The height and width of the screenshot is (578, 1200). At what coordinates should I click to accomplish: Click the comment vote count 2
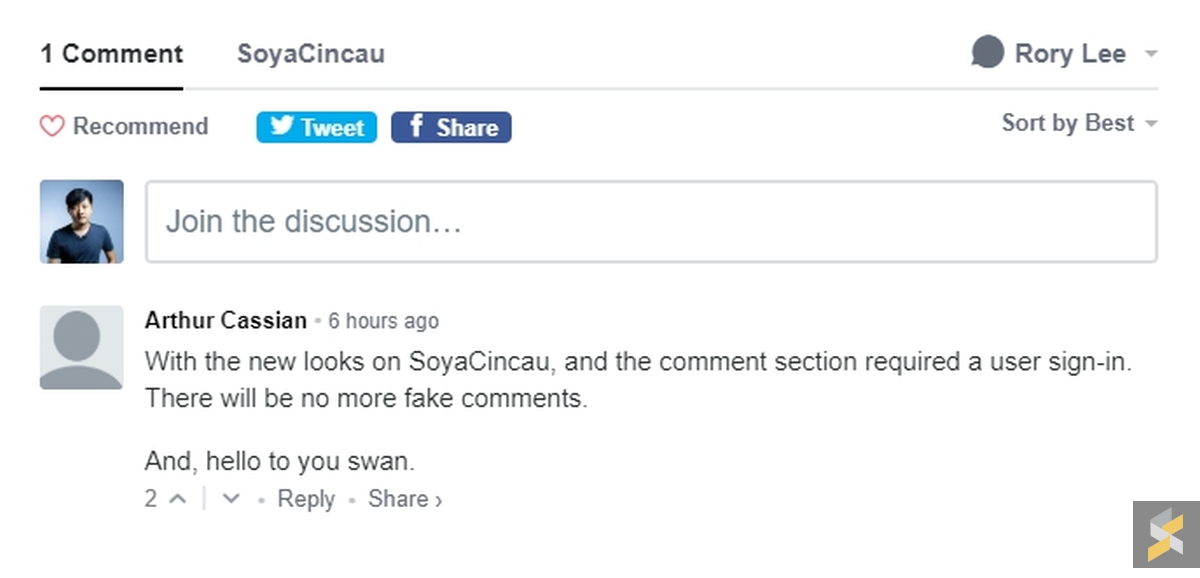[151, 498]
